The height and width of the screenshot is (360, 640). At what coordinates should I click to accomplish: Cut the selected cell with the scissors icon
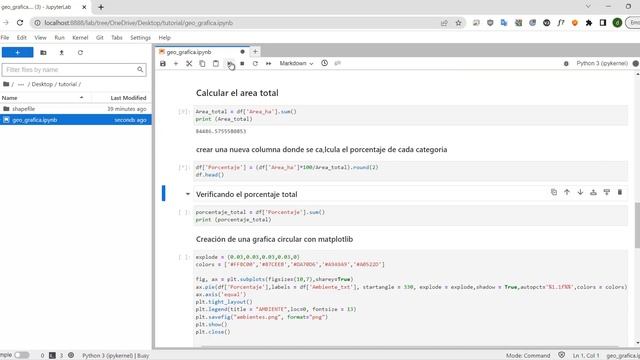189,64
